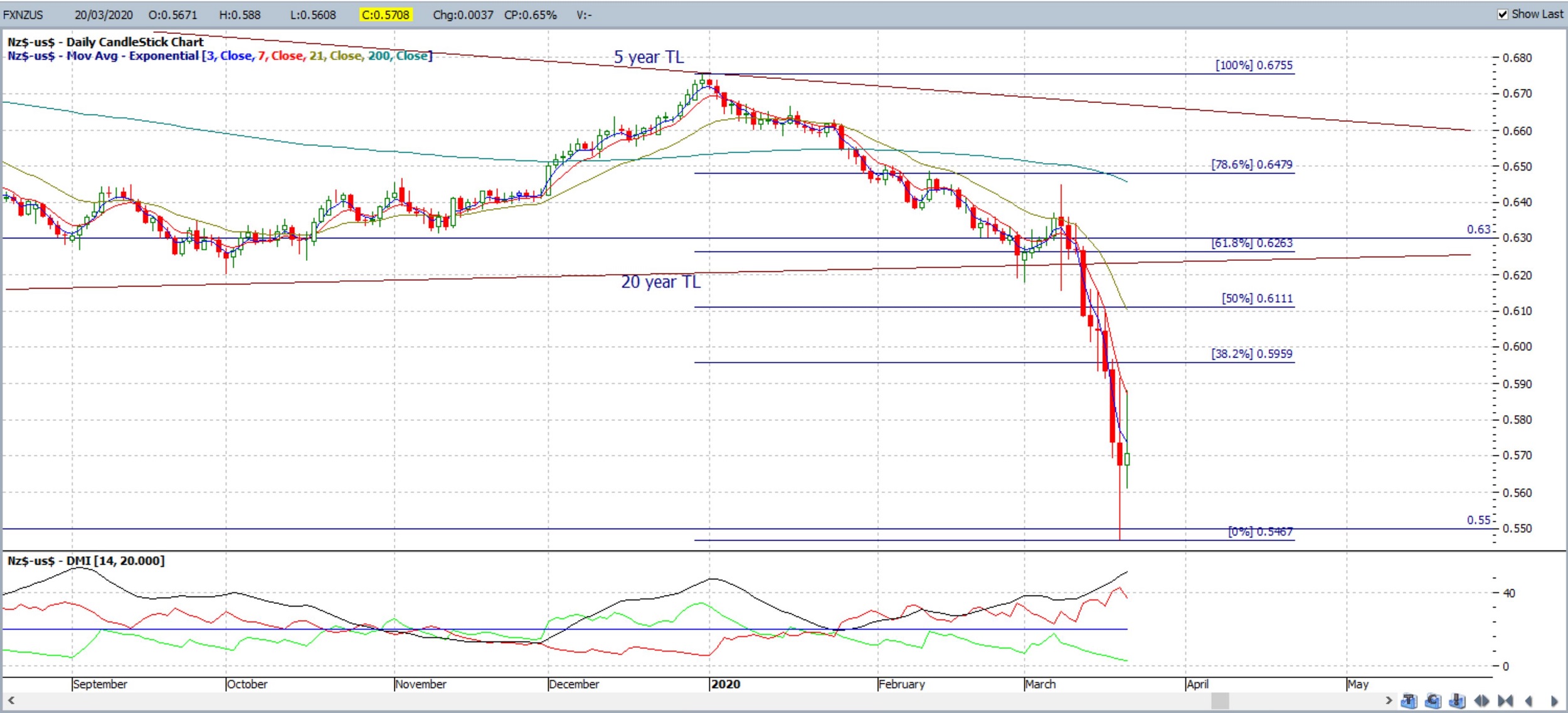
Task: Click the 0.680 price axis label
Action: pyautogui.click(x=1517, y=58)
